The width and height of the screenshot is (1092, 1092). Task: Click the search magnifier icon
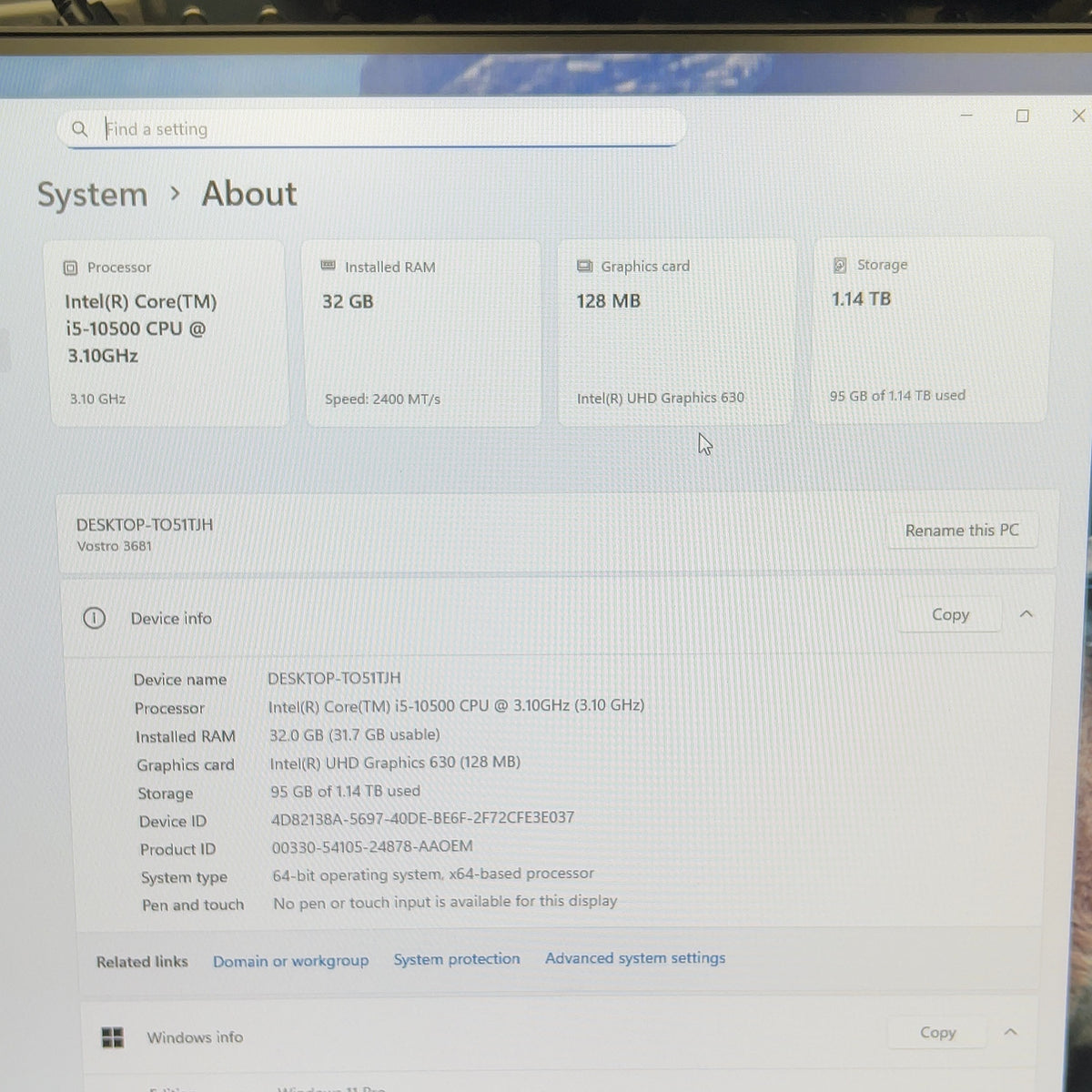[80, 129]
